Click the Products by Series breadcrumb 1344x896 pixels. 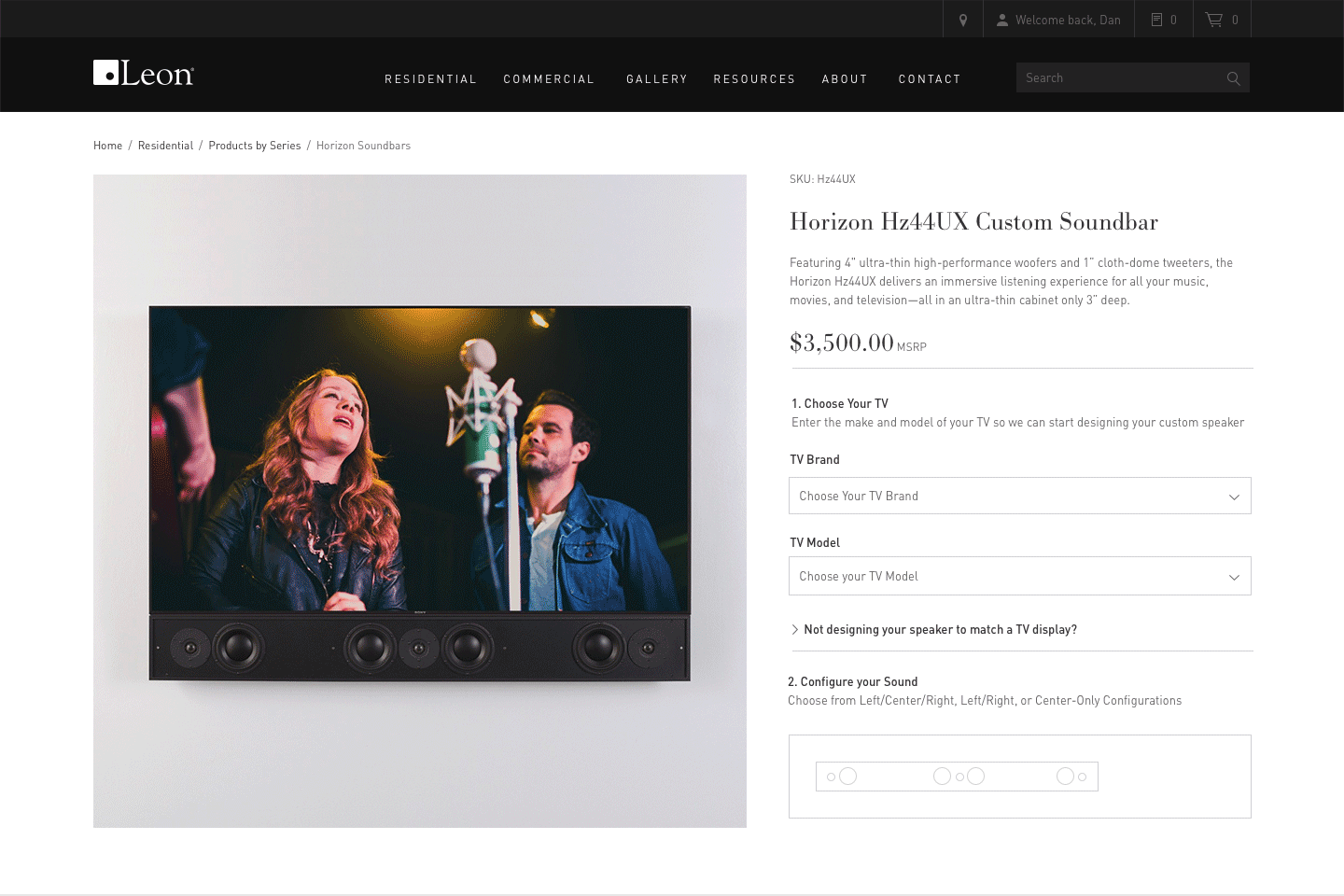click(255, 146)
